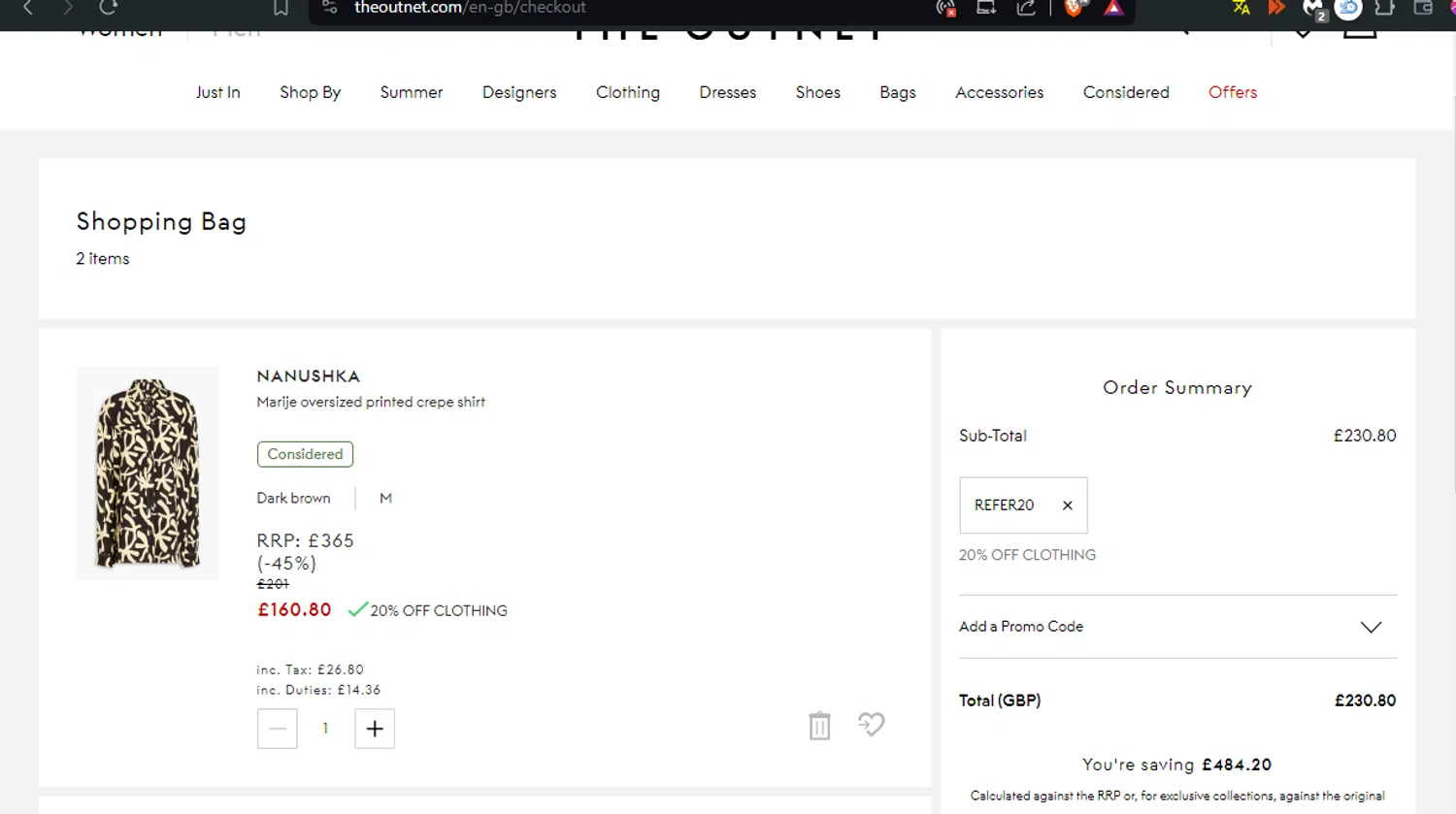Click the size M label
Screen dimensions: 1456x814
point(385,498)
